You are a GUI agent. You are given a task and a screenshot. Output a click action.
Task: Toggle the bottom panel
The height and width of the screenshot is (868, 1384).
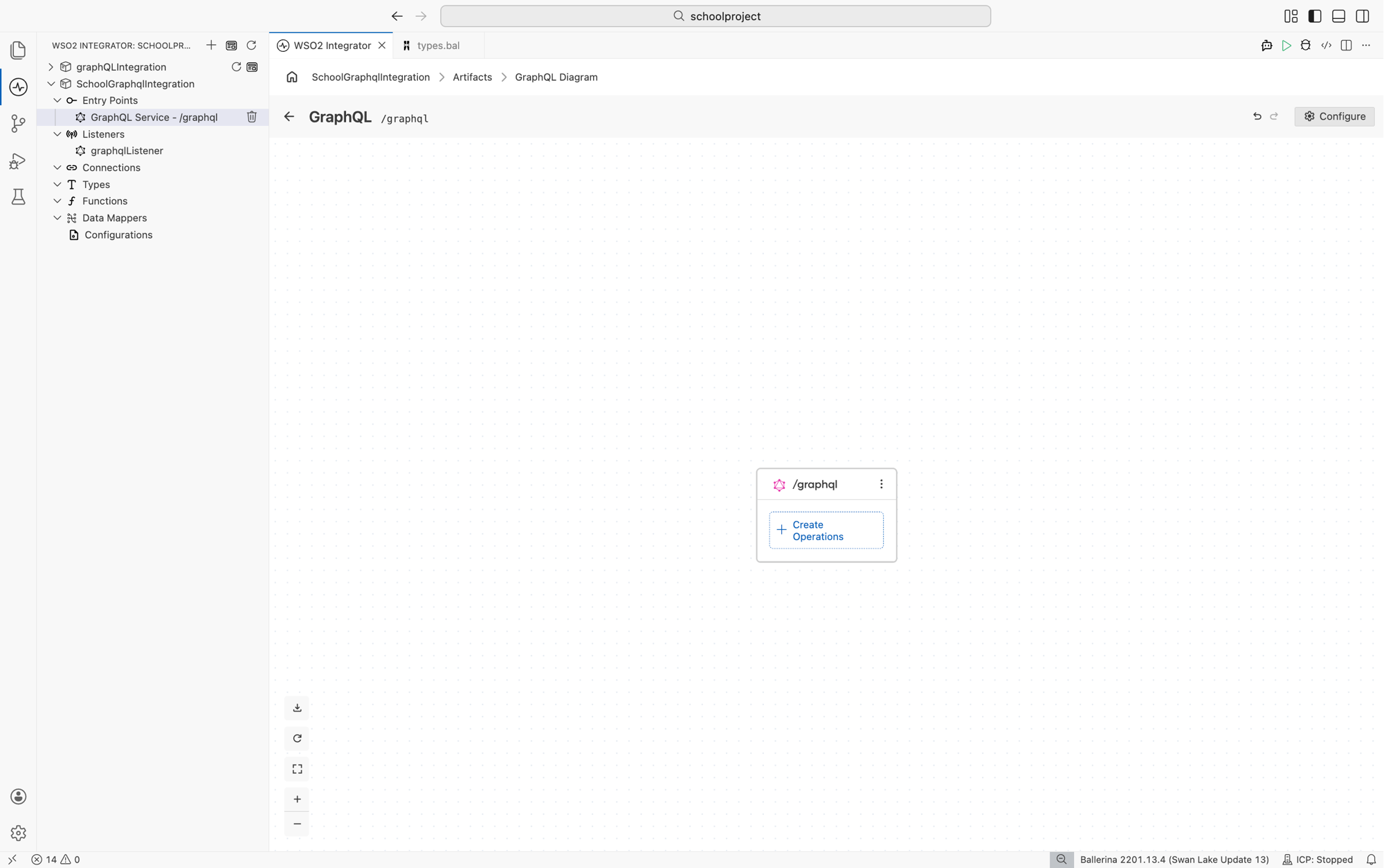pyautogui.click(x=1338, y=17)
